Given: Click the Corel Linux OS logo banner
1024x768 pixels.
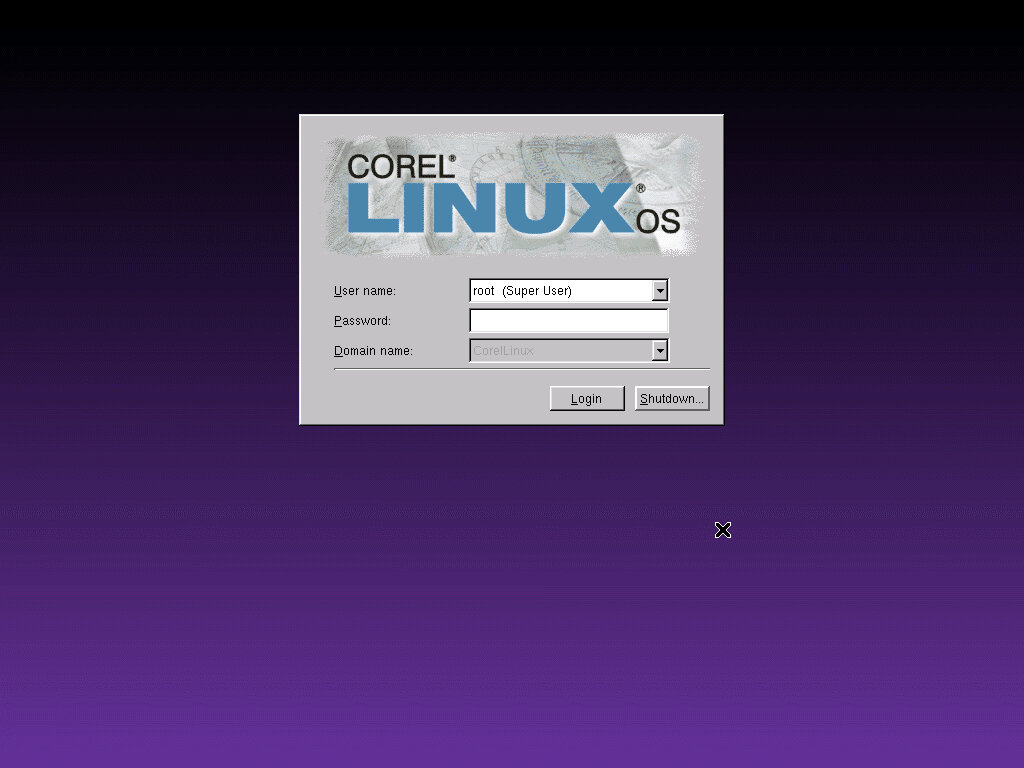Looking at the screenshot, I should point(511,195).
